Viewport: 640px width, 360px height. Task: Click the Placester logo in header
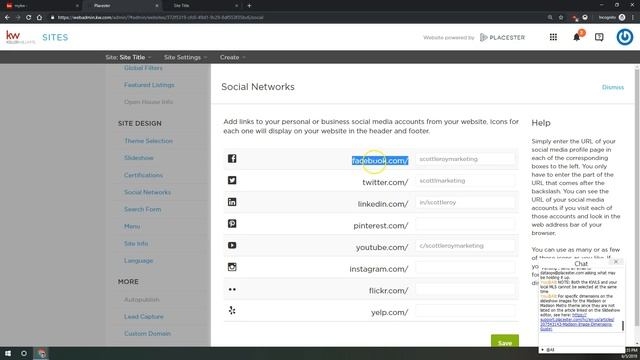click(x=502, y=37)
